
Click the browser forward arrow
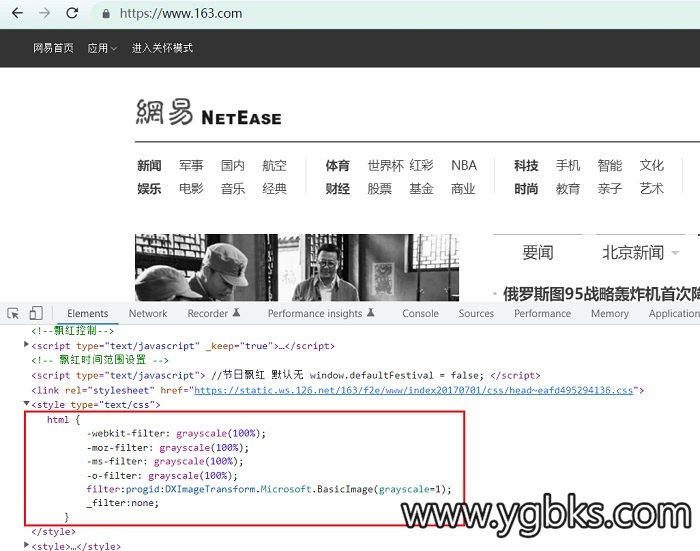tap(45, 13)
